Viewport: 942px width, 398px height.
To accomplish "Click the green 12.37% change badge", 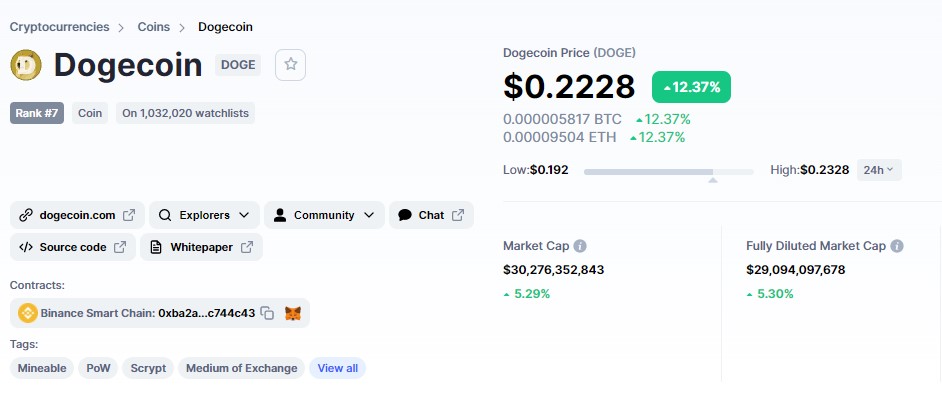I will click(x=691, y=87).
